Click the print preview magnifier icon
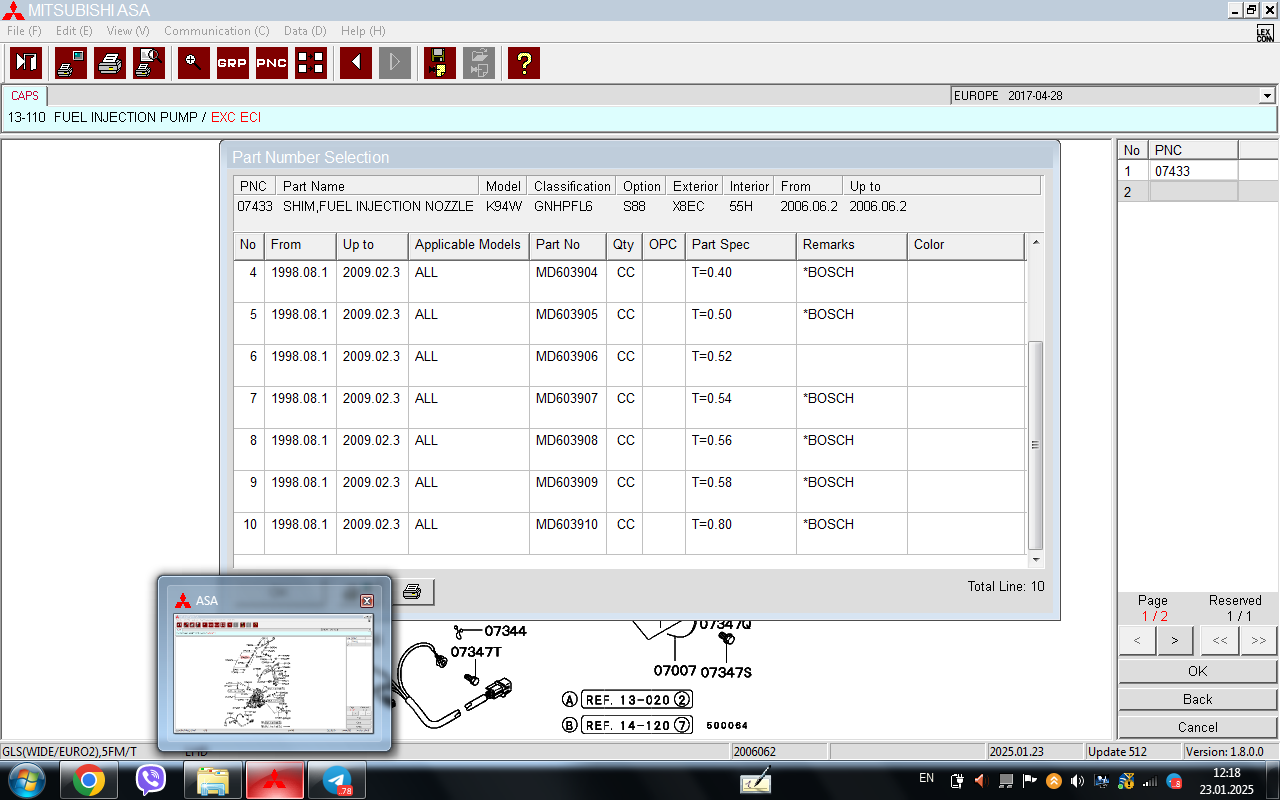Screen dimensions: 1280x800 coord(149,63)
